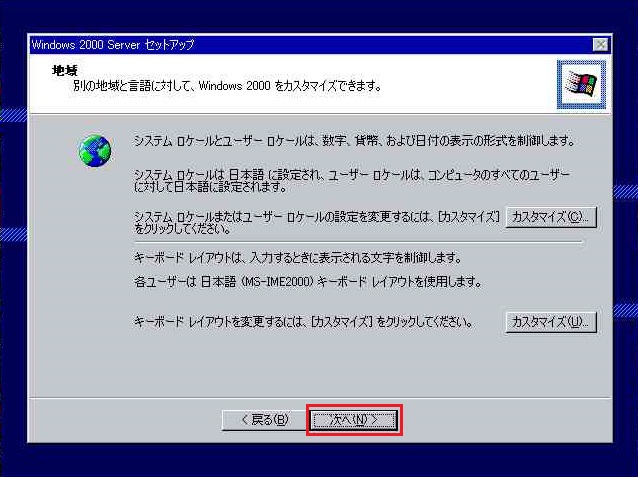Click text キーボード レイアウトを変更するには
The width and height of the screenshot is (638, 477).
[304, 322]
